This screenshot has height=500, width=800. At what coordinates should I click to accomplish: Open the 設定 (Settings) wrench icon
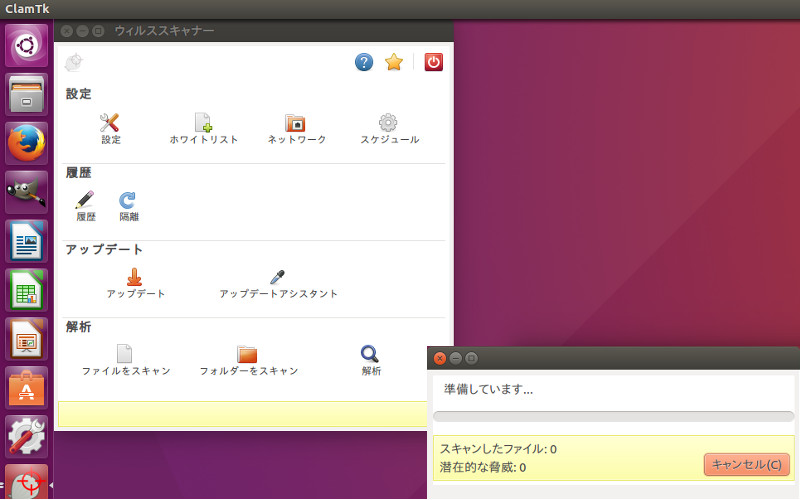pyautogui.click(x=110, y=123)
